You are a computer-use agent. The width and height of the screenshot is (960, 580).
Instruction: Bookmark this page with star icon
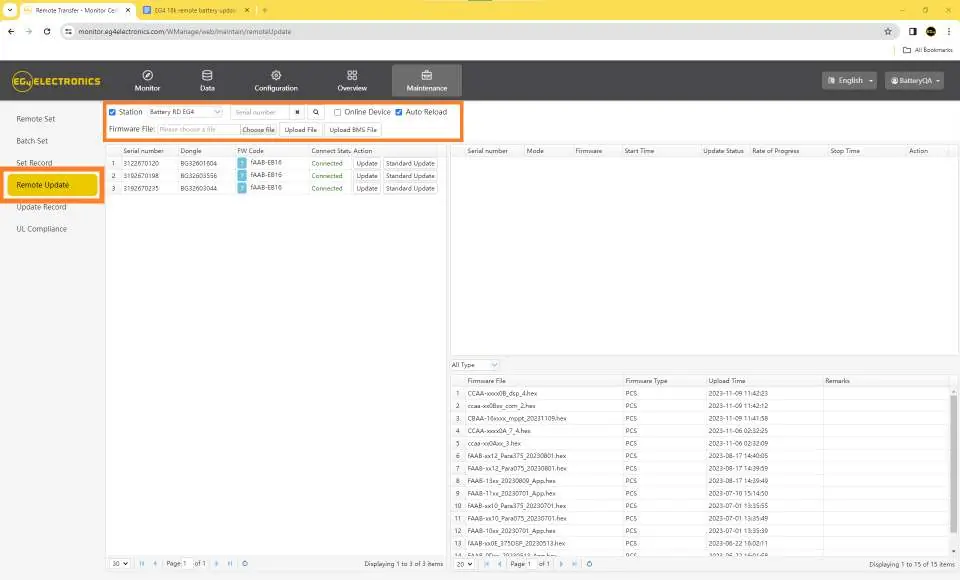[x=888, y=31]
